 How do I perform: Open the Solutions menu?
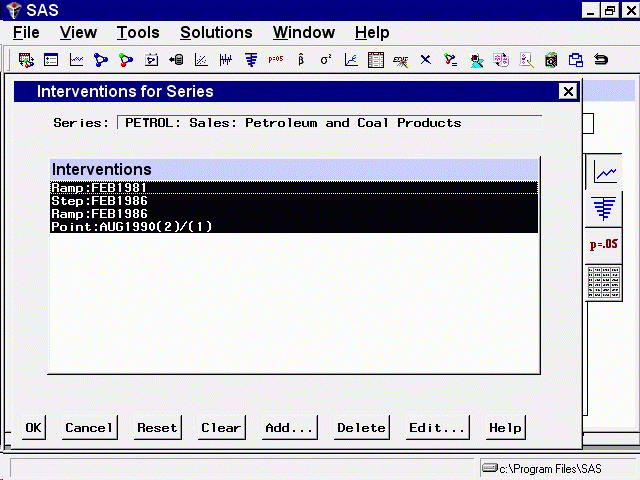(216, 33)
